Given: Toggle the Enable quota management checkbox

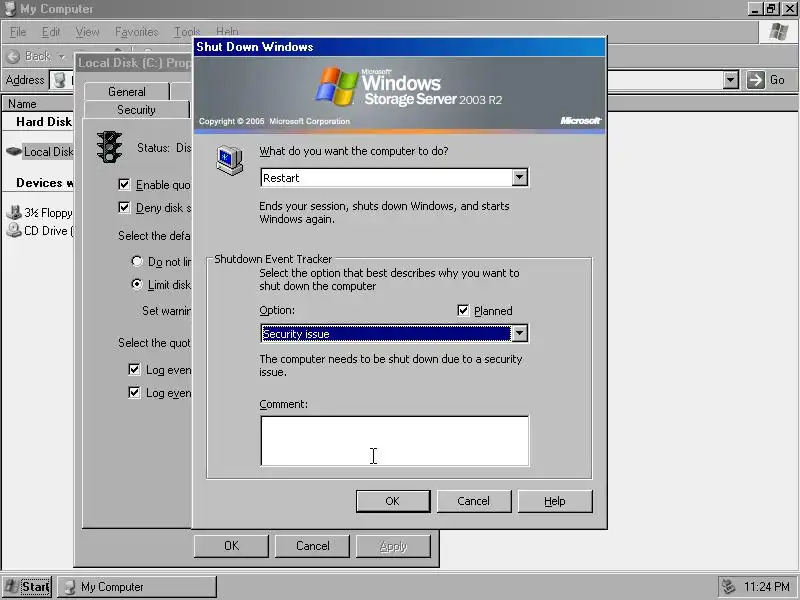Looking at the screenshot, I should (x=124, y=184).
